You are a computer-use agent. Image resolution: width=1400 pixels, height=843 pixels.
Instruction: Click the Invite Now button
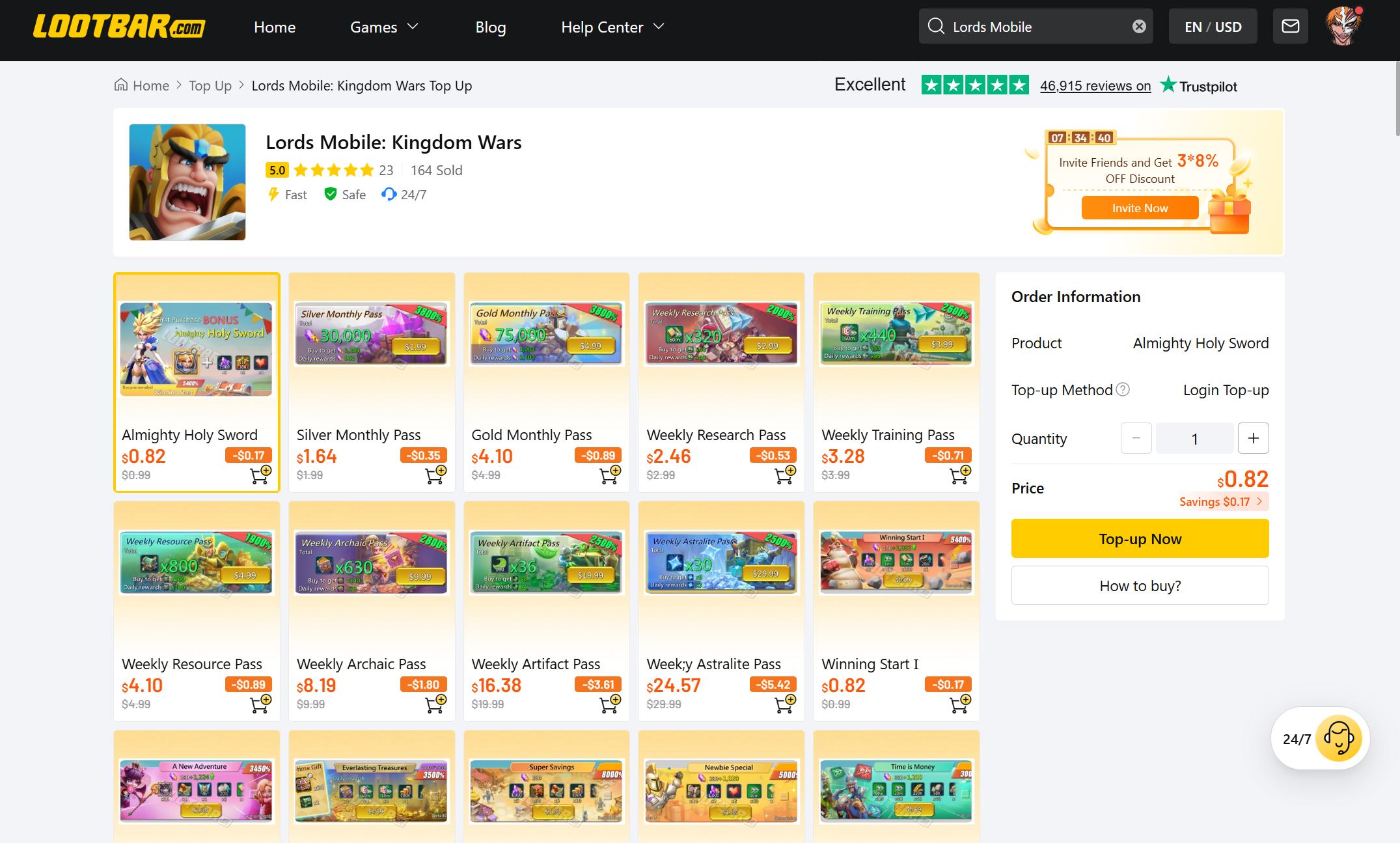1140,208
